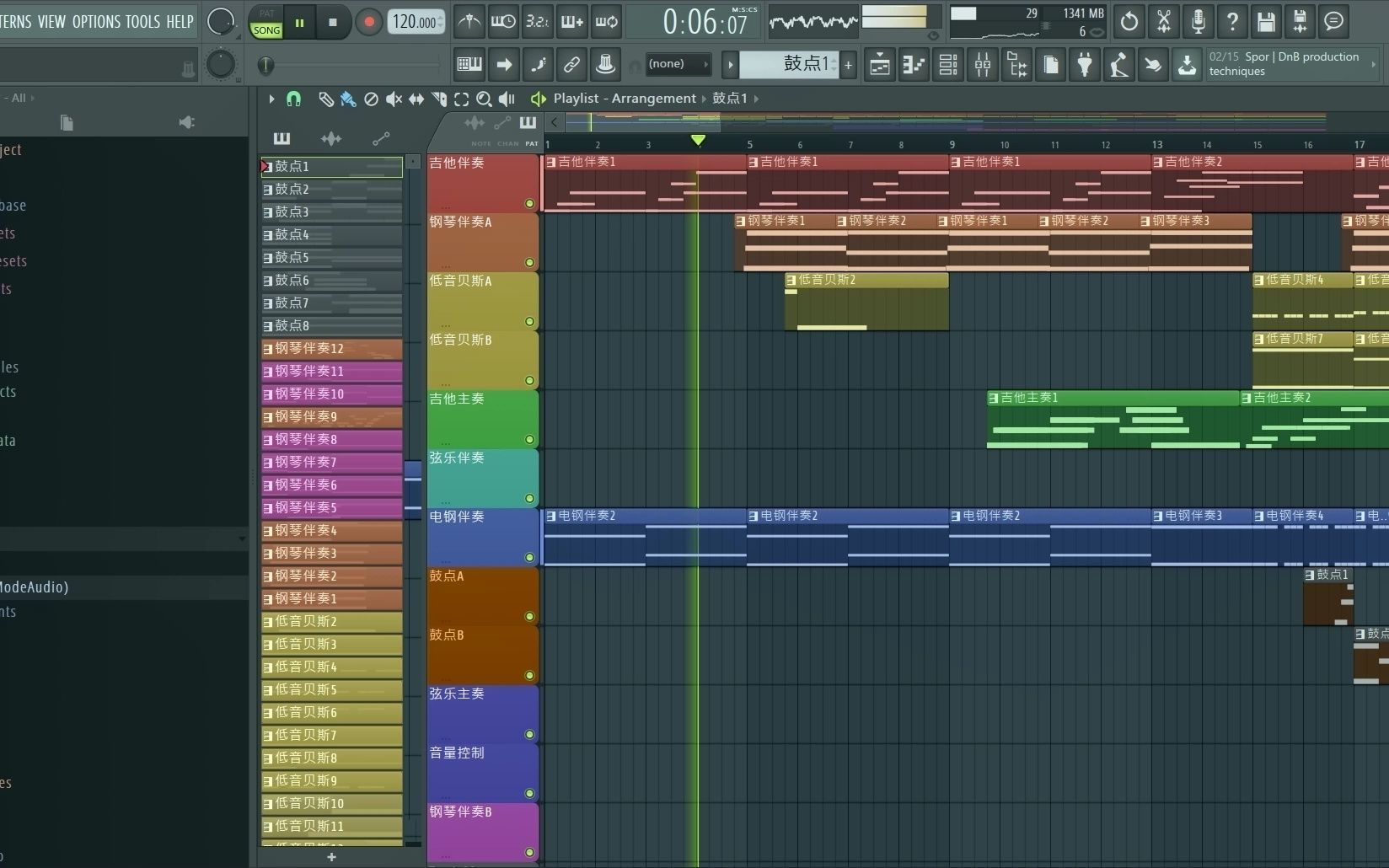Select the paint brush tool in playlist

tap(348, 99)
